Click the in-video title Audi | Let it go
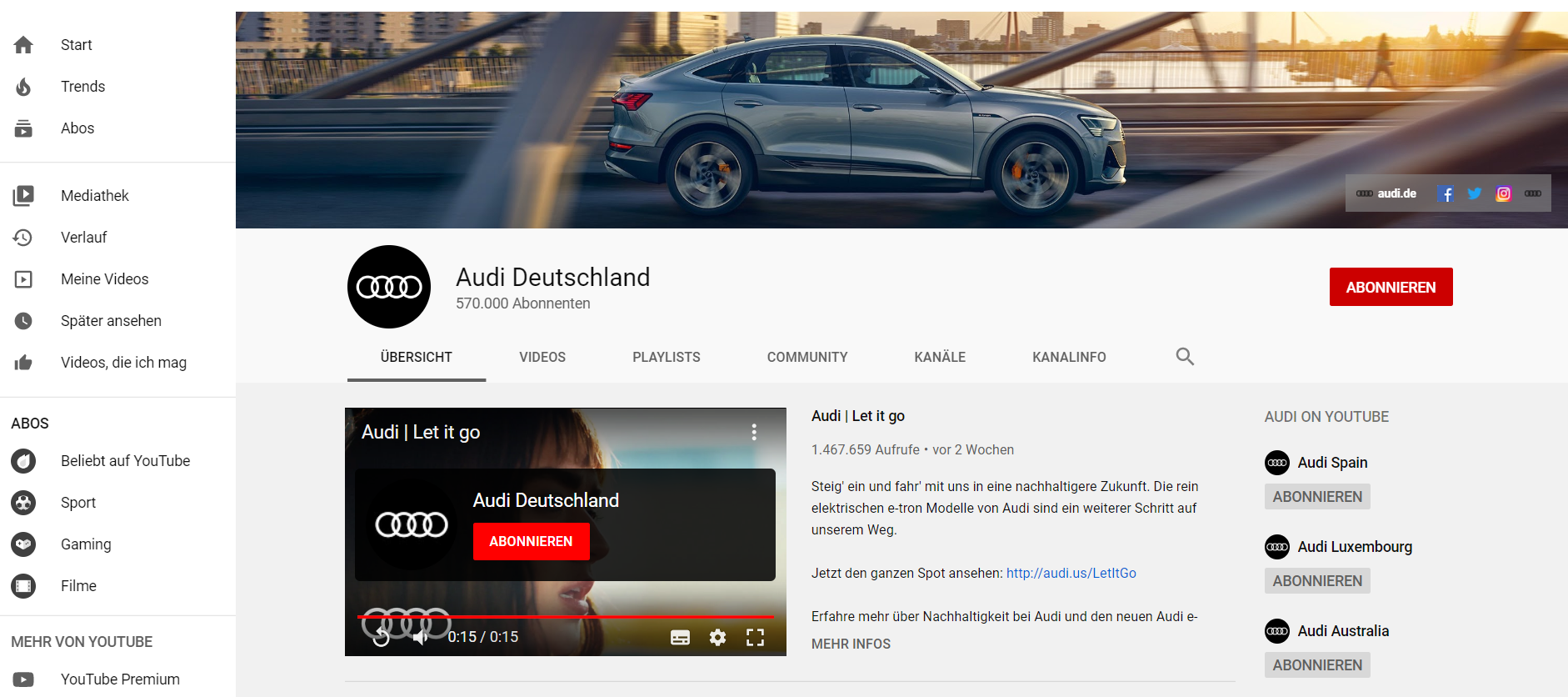Screen dimensions: 1568x697 pos(421,432)
